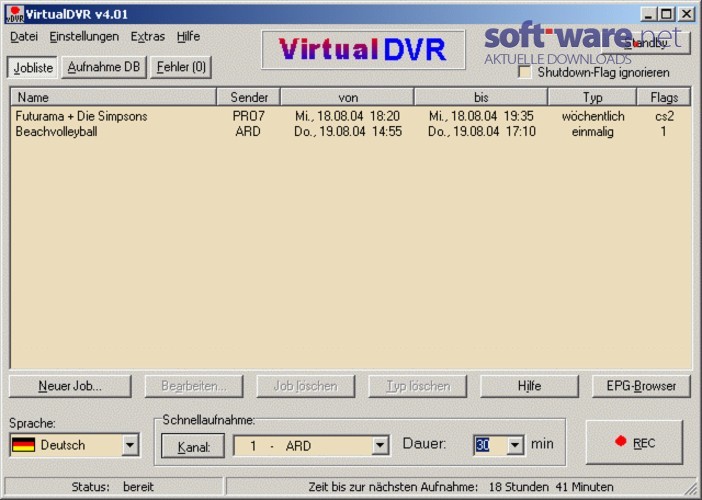Click the Kanal: button
This screenshot has width=702, height=500.
tap(193, 446)
